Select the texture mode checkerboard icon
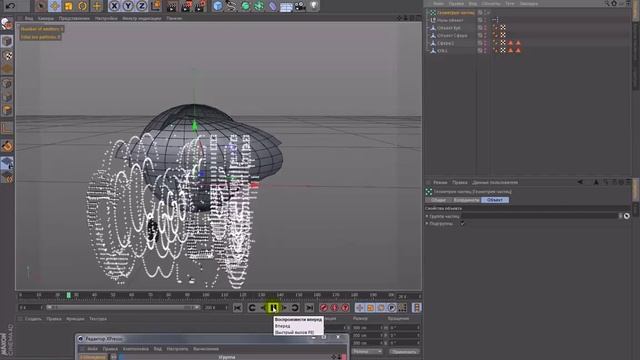This screenshot has height=360, width=640. click(7, 56)
